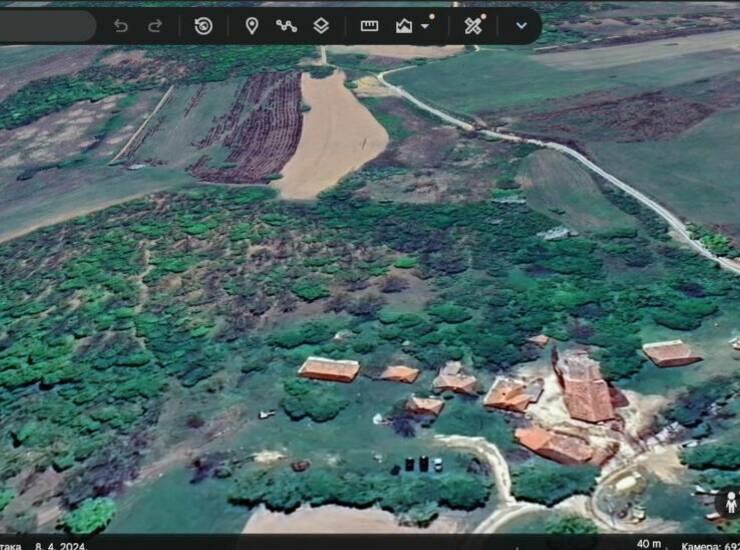Click the search field left of the toolbar
The width and height of the screenshot is (740, 550).
click(45, 26)
